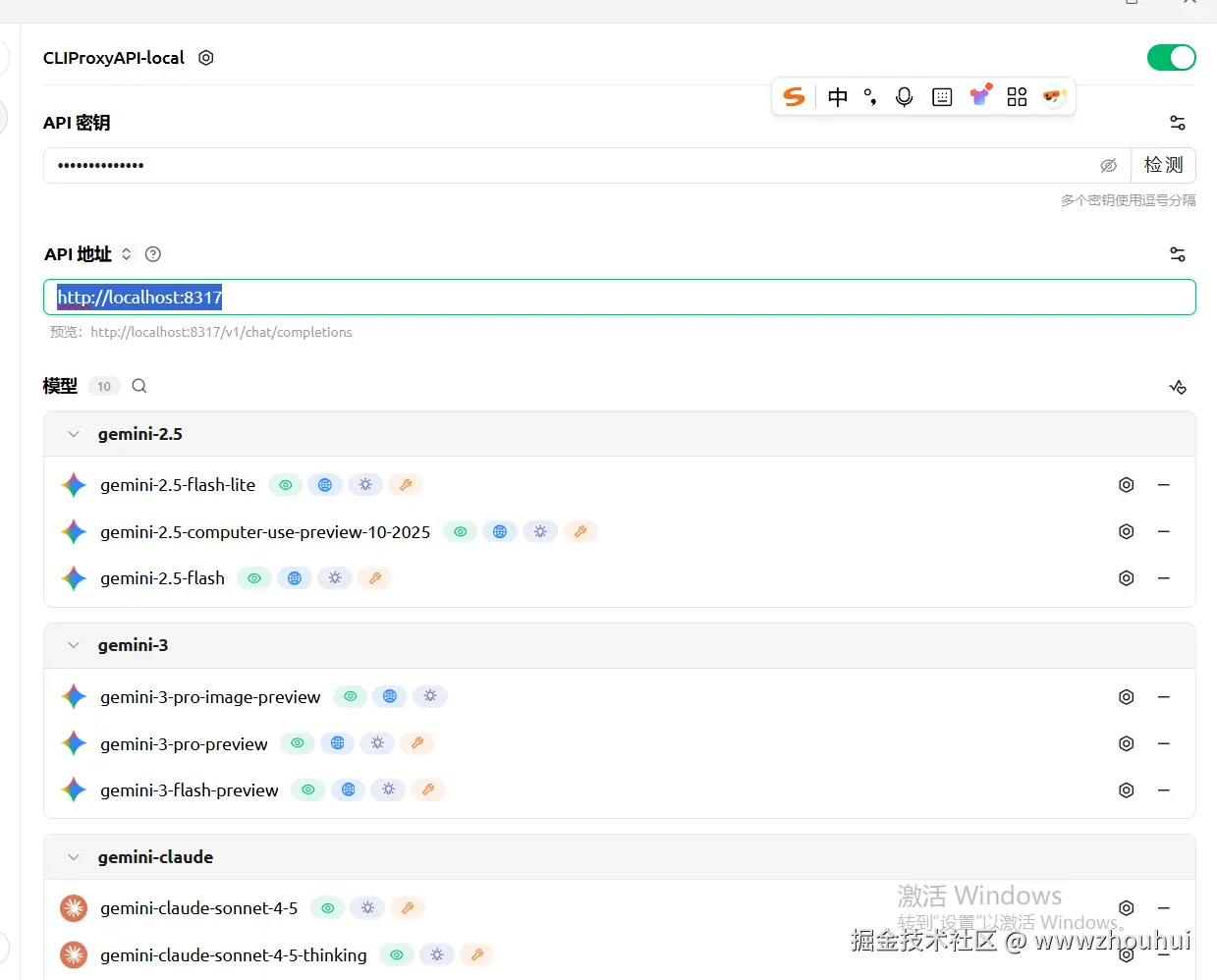The width and height of the screenshot is (1217, 980).
Task: Open soft keyboard in IME toolbar
Action: (942, 96)
